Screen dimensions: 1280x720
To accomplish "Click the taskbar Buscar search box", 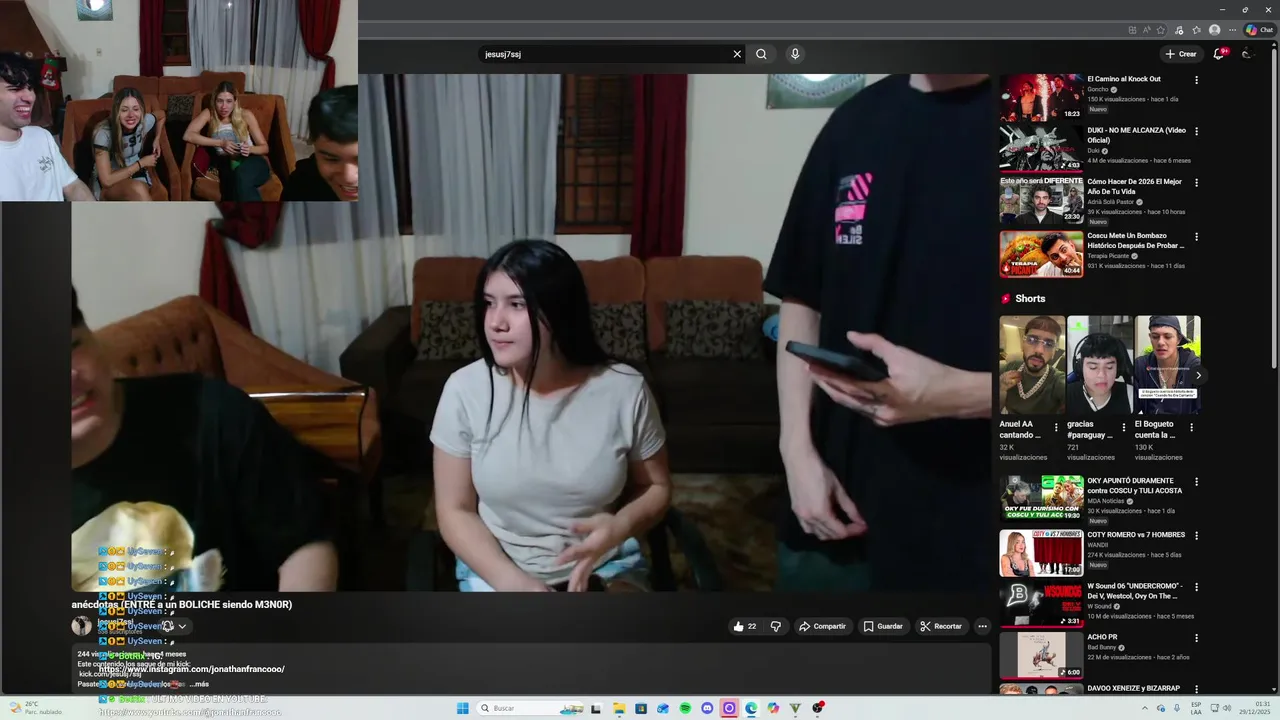I will tap(530, 708).
